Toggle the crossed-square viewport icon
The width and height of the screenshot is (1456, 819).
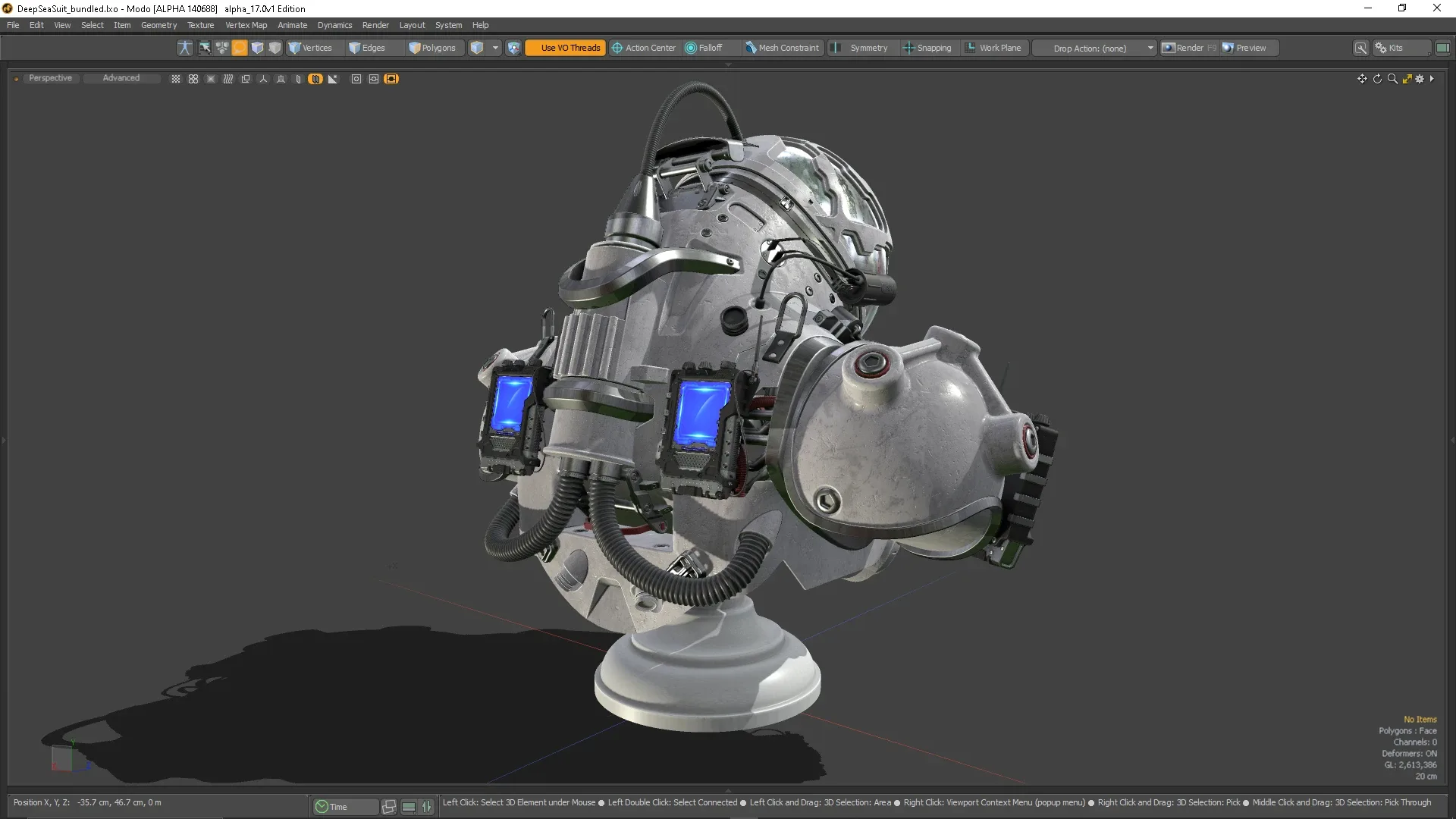point(211,79)
